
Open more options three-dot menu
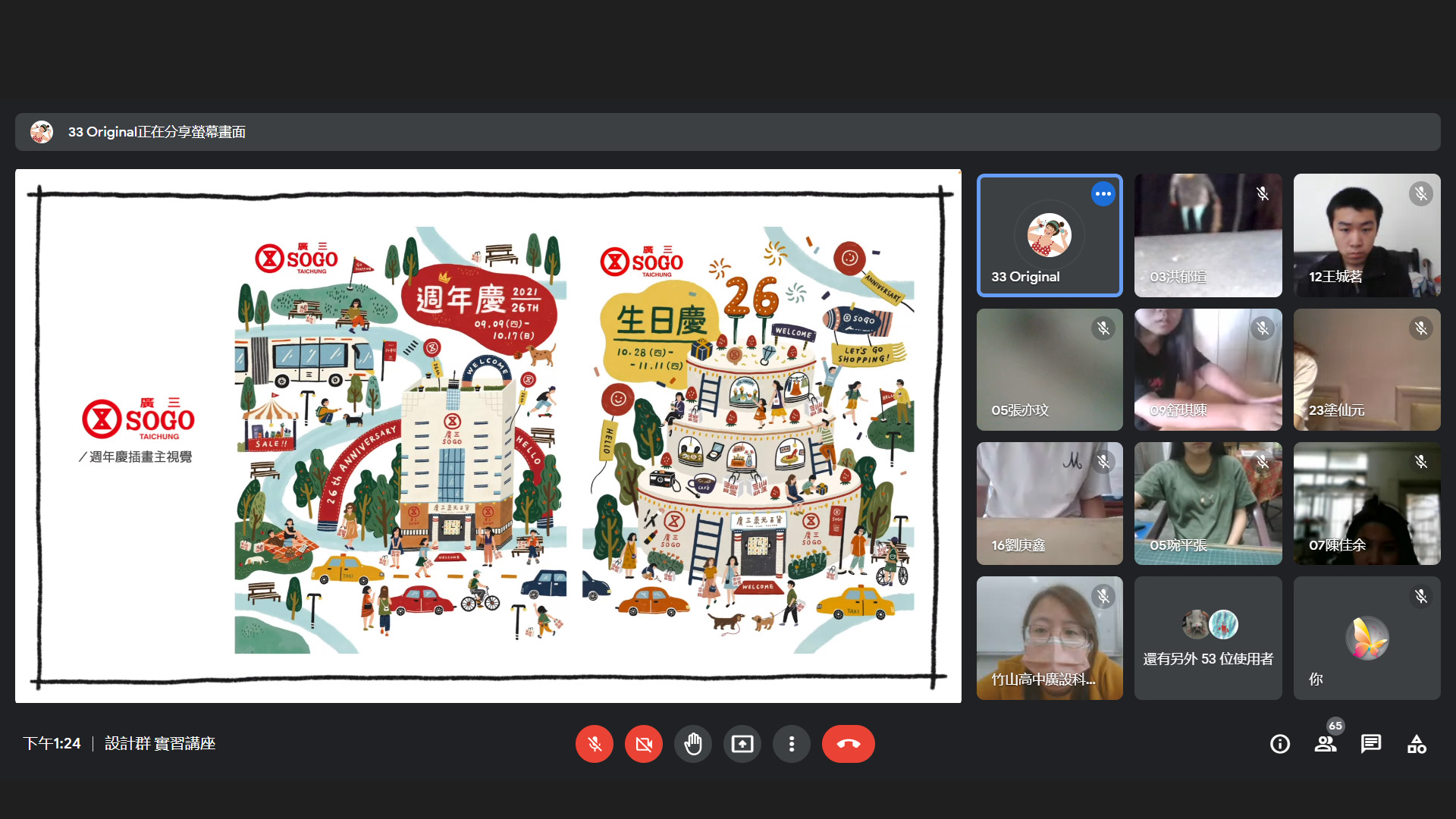click(x=792, y=744)
